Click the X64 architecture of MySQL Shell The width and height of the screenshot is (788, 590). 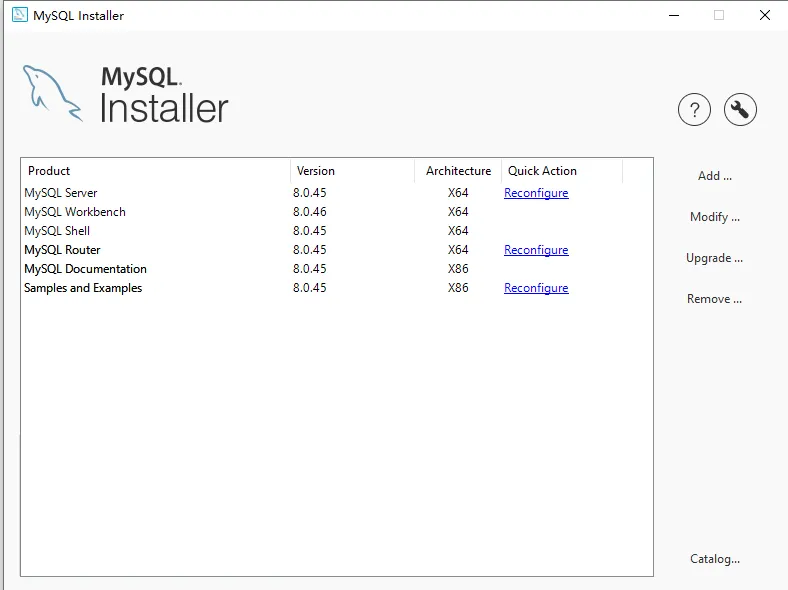tap(458, 231)
